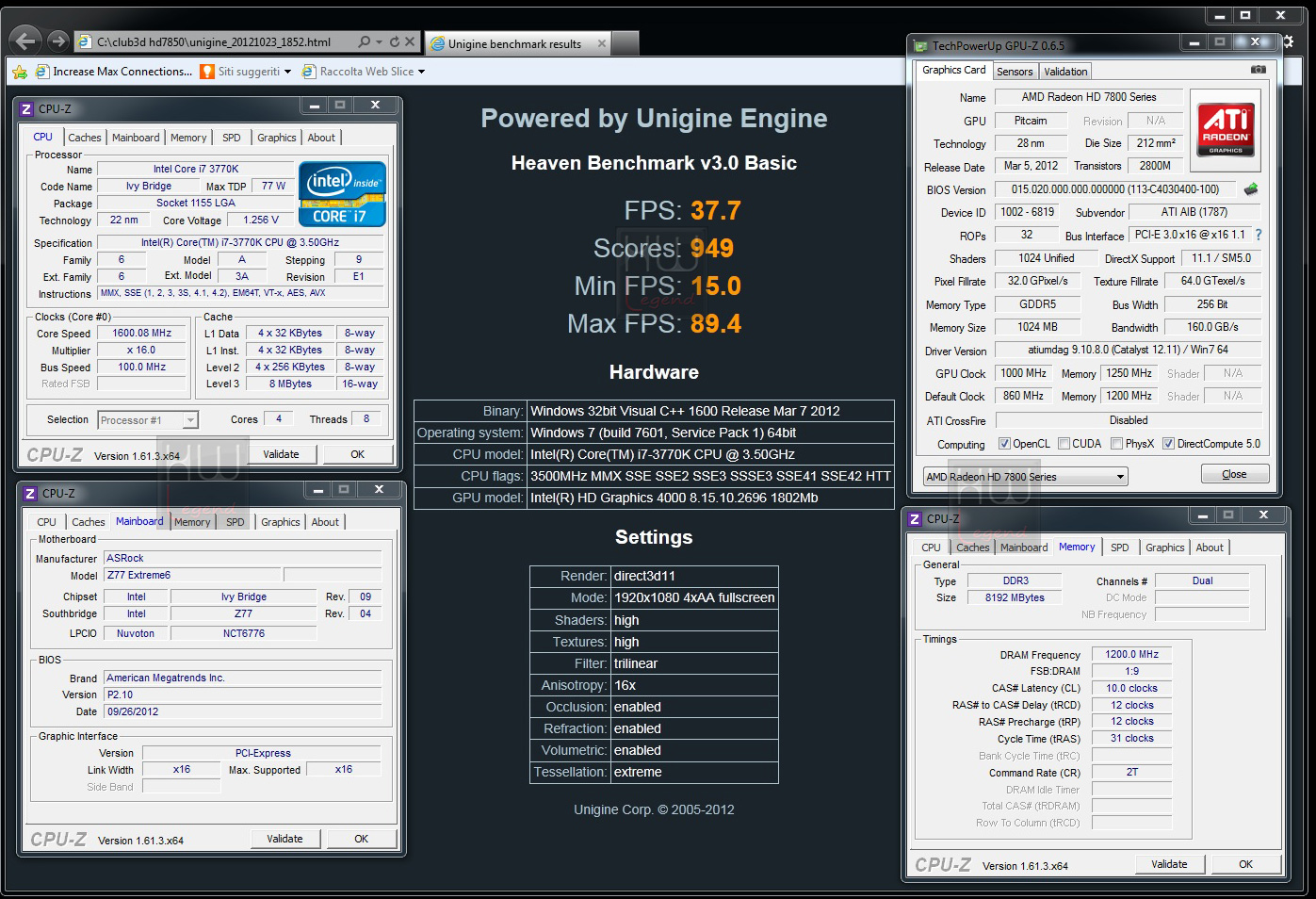This screenshot has height=899, width=1316.
Task: Click OK in the CPU-Z memory window
Action: 1246,864
